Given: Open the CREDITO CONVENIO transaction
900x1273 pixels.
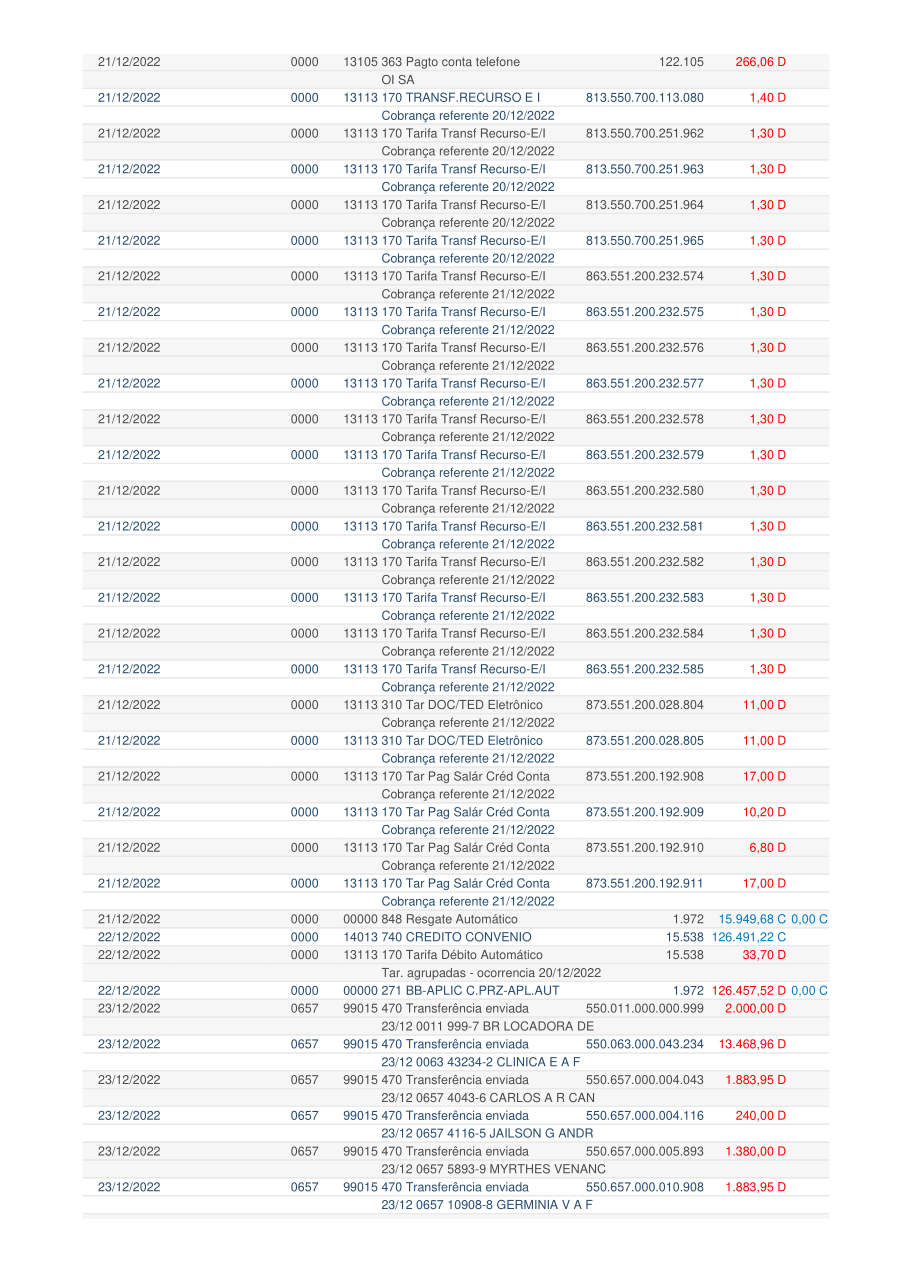Looking at the screenshot, I should pos(437,937).
